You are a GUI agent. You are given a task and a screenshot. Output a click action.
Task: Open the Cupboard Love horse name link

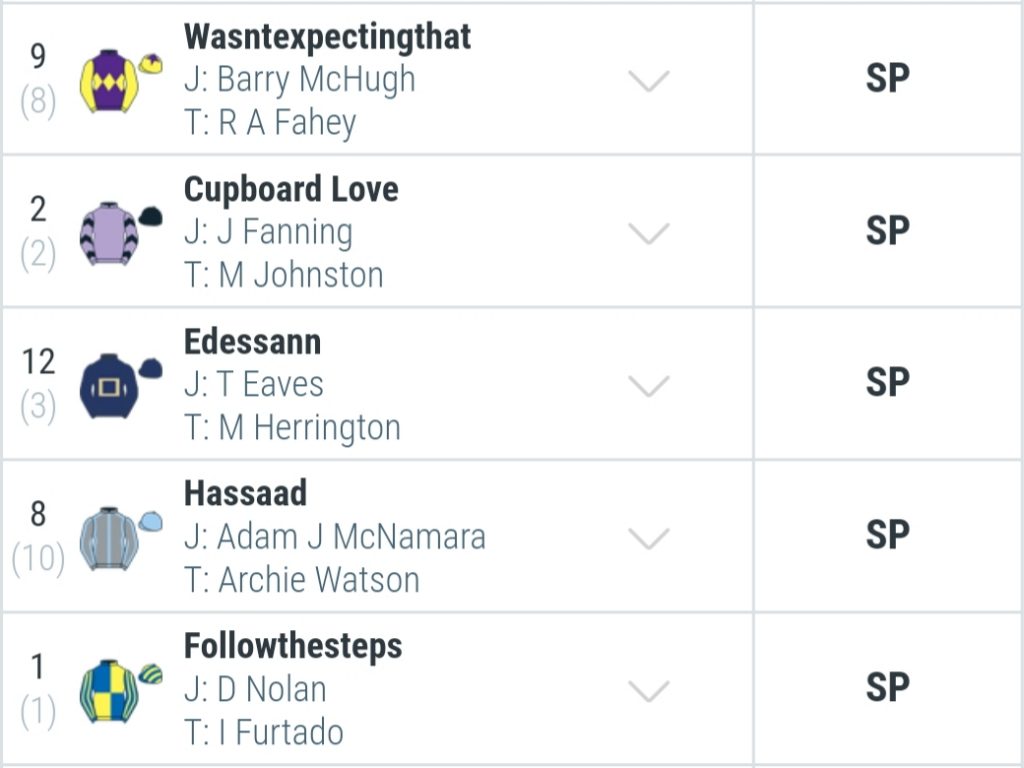click(x=291, y=189)
